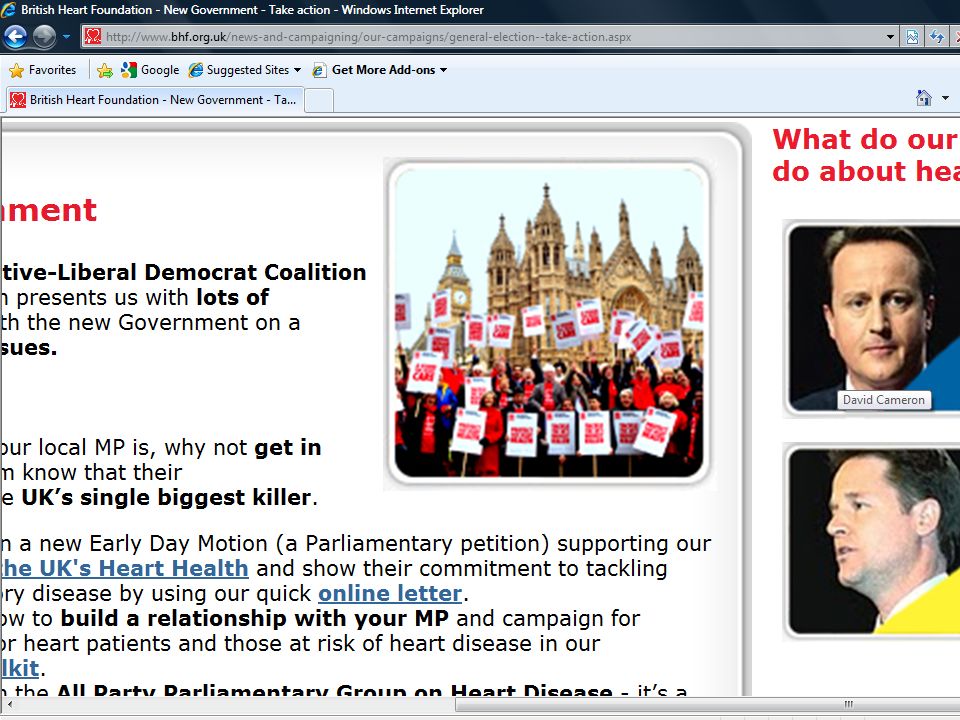960x720 pixels.
Task: Open the Favorites star button
Action: coord(43,70)
